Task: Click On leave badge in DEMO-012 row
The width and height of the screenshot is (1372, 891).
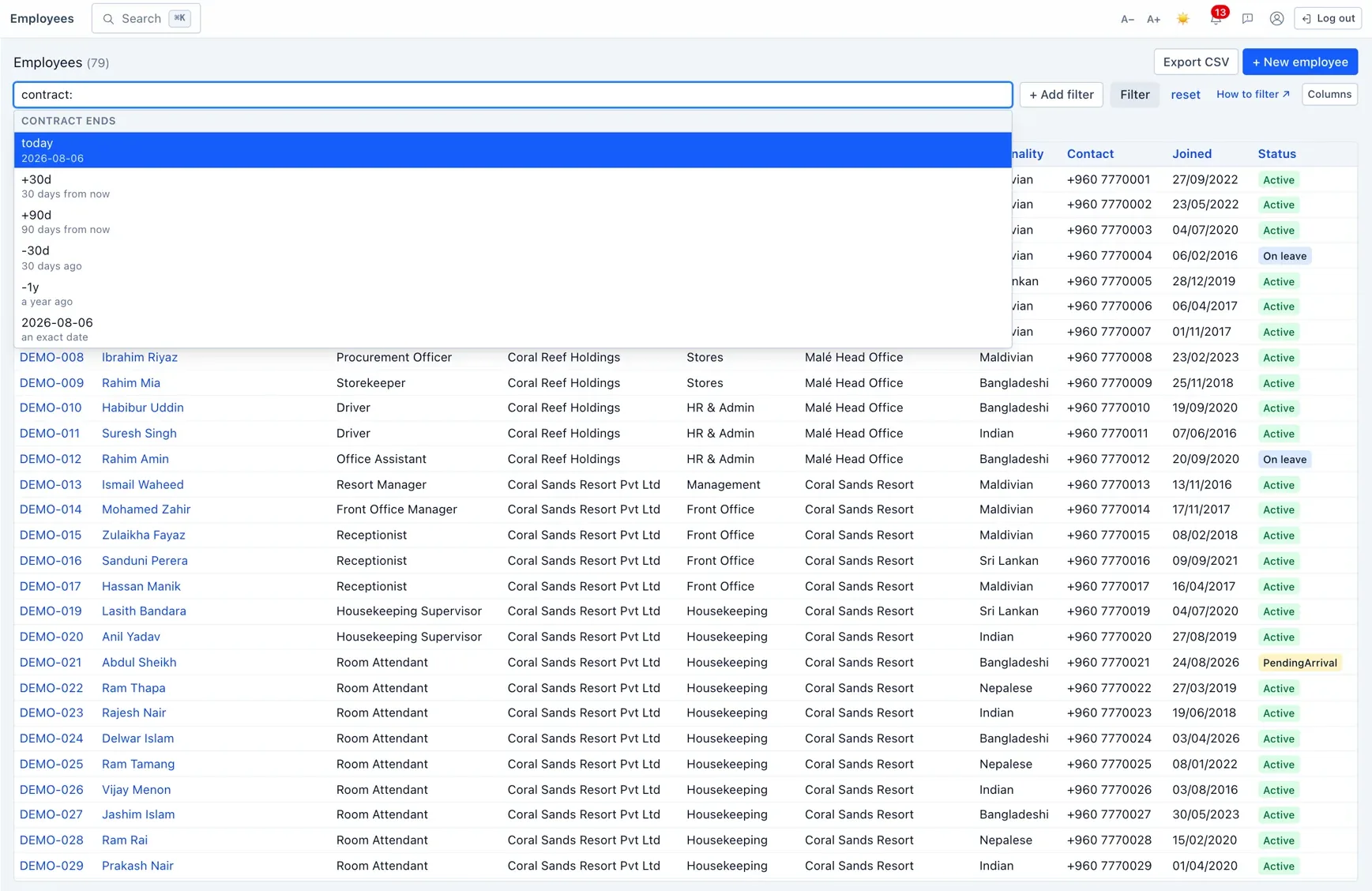Action: (1284, 459)
